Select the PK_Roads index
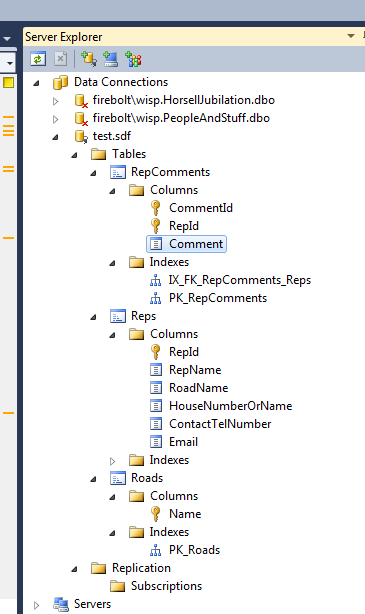This screenshot has width=365, height=614. click(x=194, y=551)
